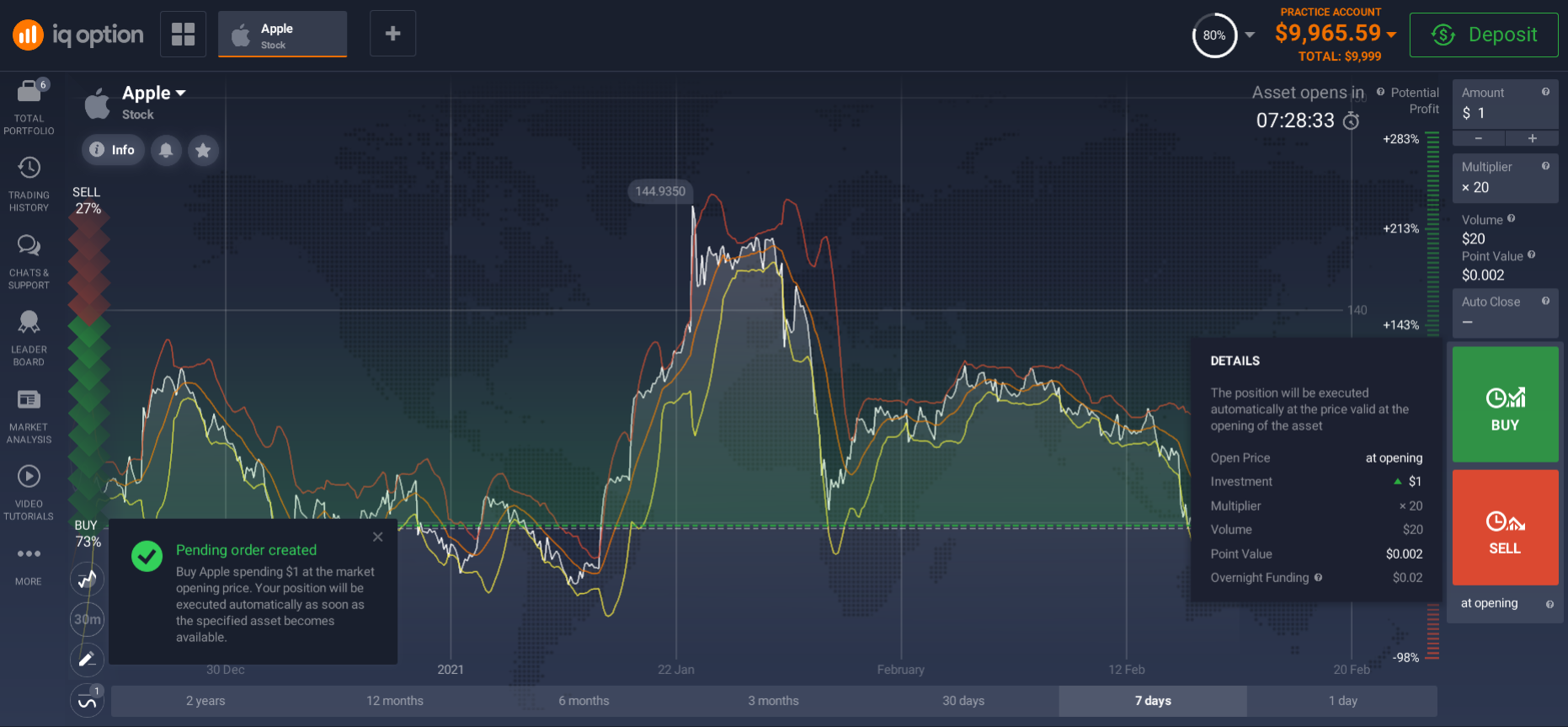This screenshot has width=1568, height=727.
Task: Click the Volume help icon
Action: point(1511,218)
